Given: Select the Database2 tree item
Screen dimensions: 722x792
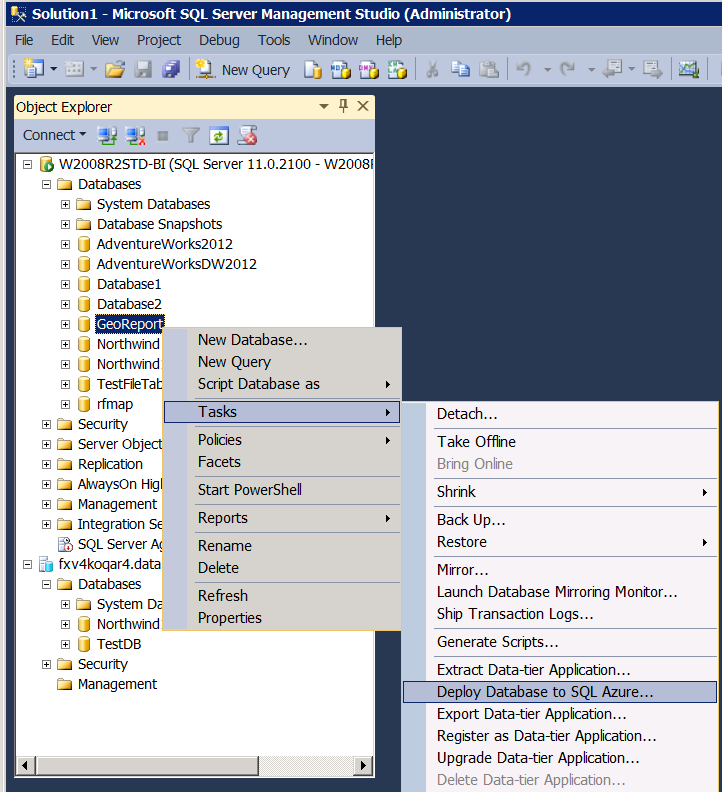Looking at the screenshot, I should point(129,304).
